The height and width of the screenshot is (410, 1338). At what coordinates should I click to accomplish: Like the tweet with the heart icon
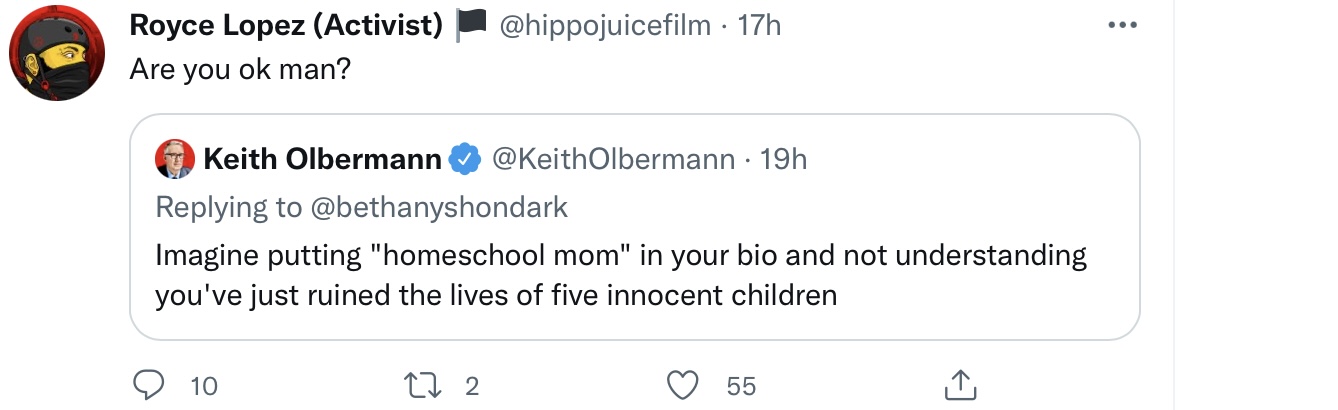[682, 385]
